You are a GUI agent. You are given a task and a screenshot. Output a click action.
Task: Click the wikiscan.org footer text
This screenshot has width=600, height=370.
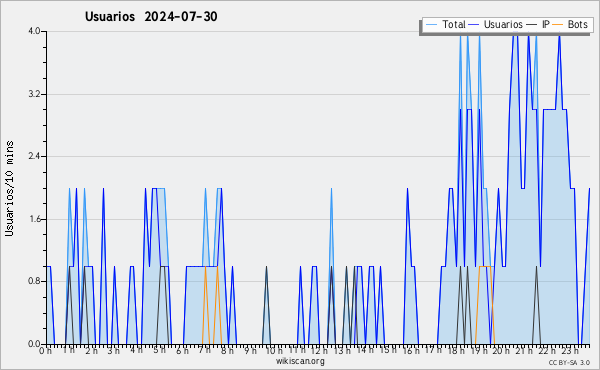point(300,361)
